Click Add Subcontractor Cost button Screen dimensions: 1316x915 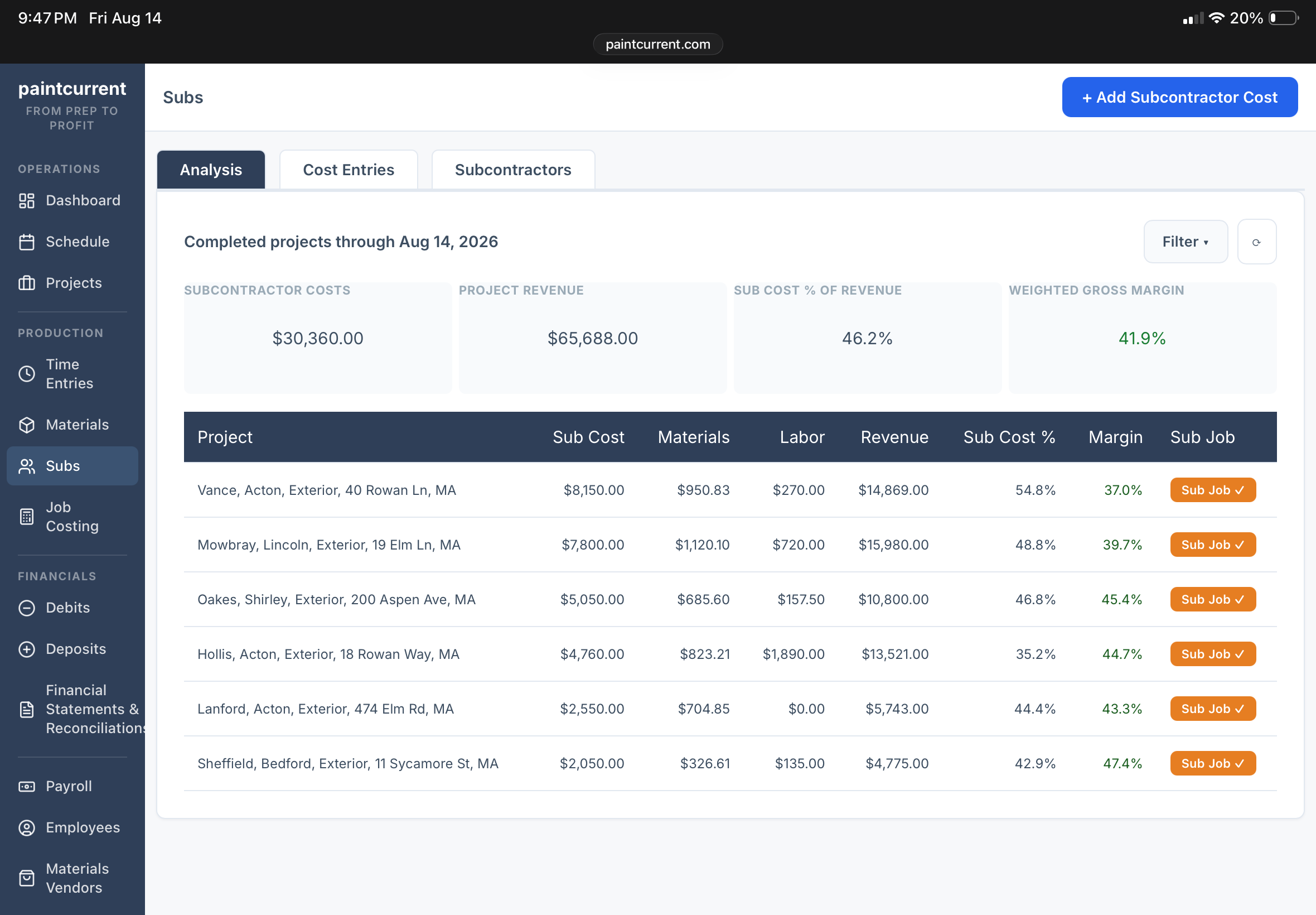tap(1179, 98)
